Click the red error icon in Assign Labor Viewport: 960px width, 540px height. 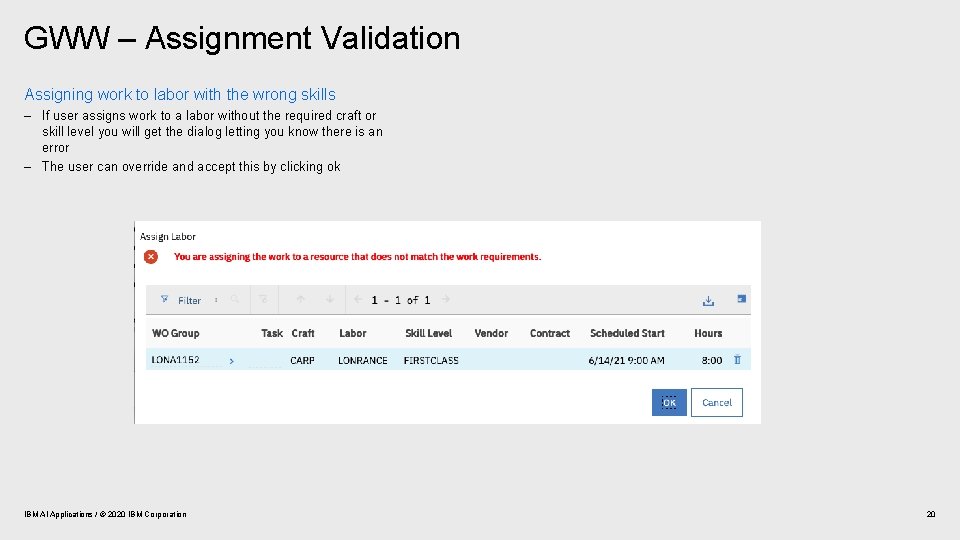tap(151, 257)
